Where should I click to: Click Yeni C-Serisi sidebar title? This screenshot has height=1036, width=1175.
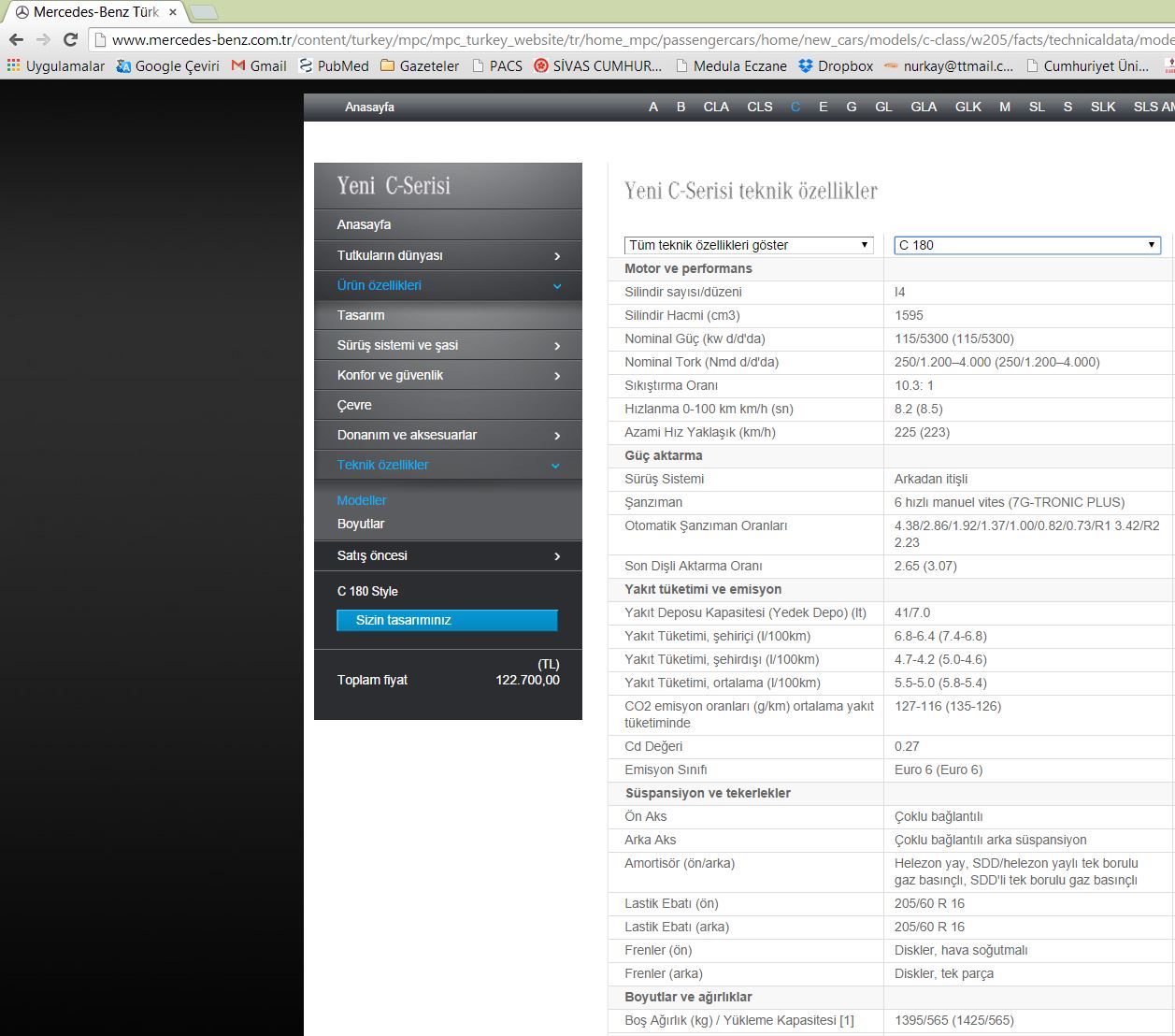[394, 185]
